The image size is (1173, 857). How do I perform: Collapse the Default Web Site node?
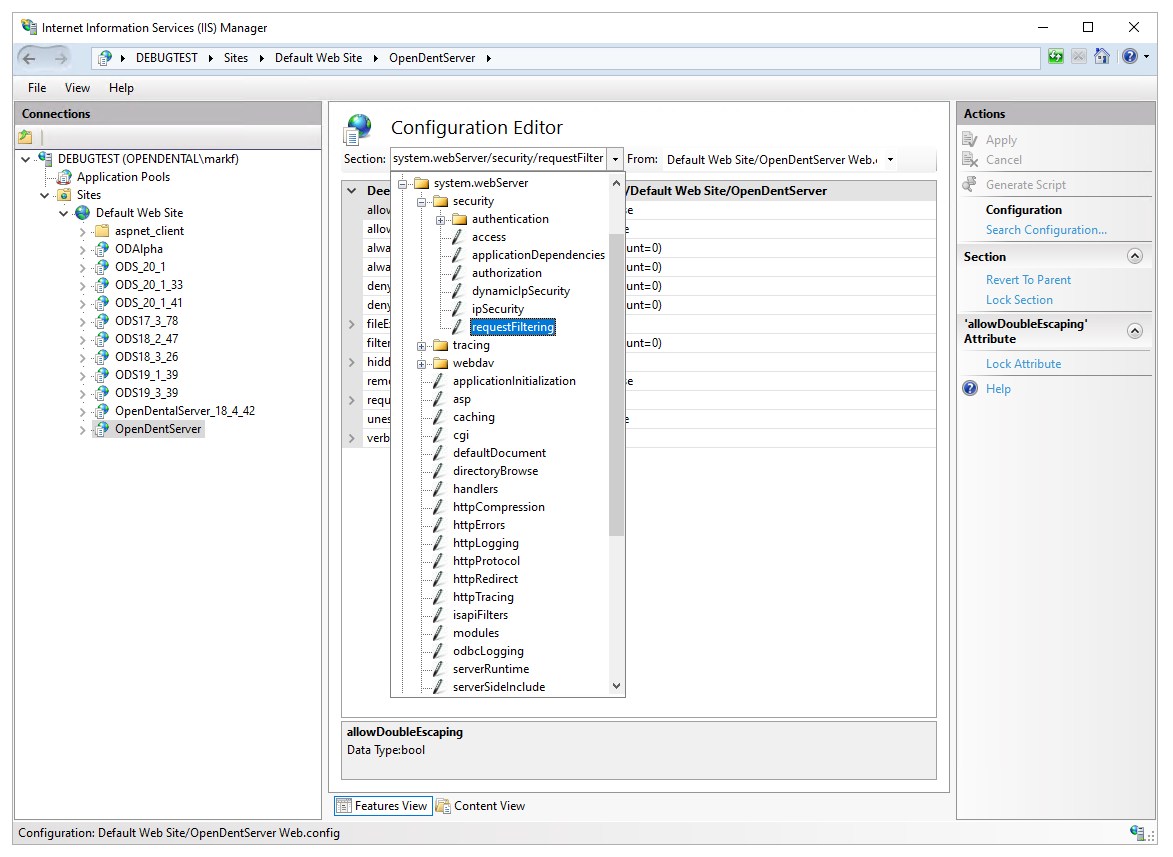click(64, 213)
